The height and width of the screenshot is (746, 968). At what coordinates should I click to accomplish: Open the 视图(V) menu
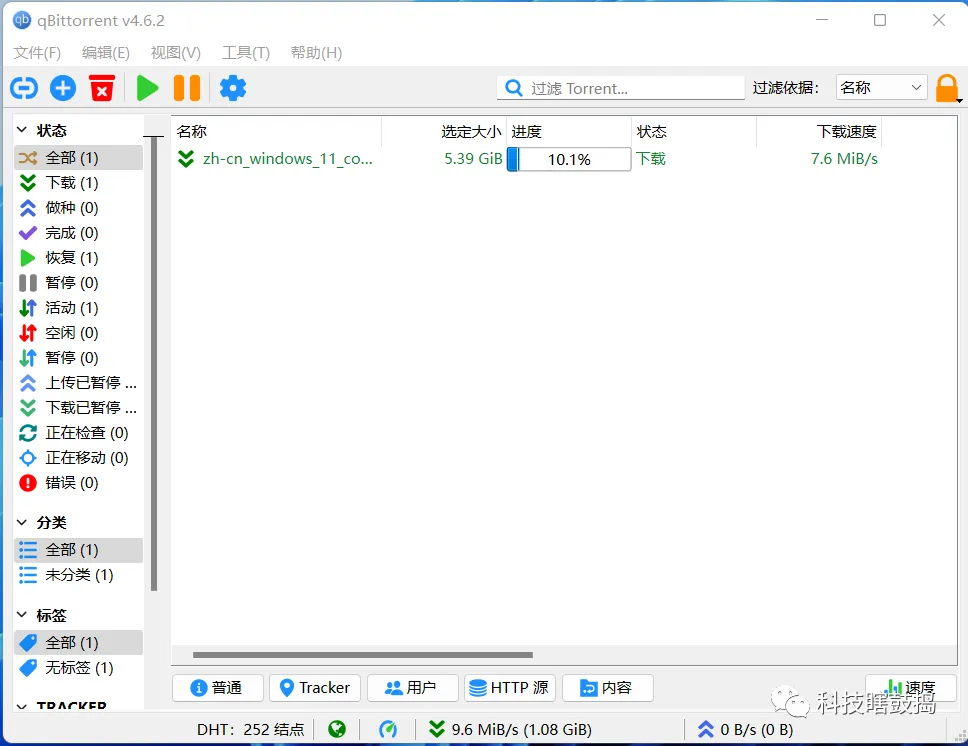click(x=175, y=53)
